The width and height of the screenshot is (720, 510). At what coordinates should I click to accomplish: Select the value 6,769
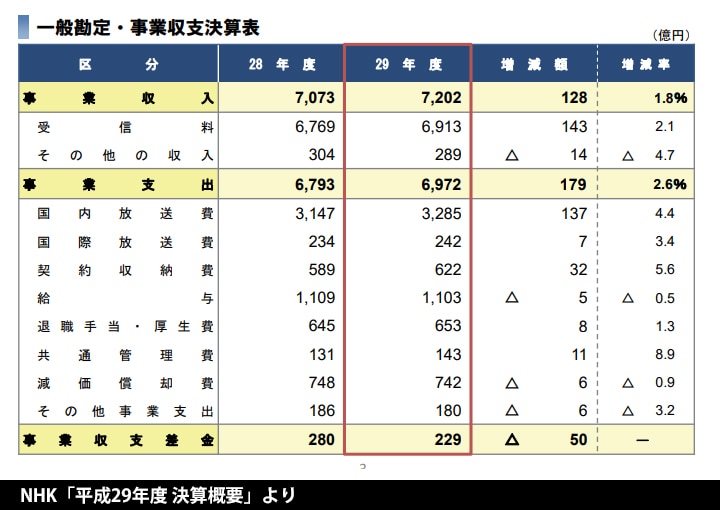315,127
